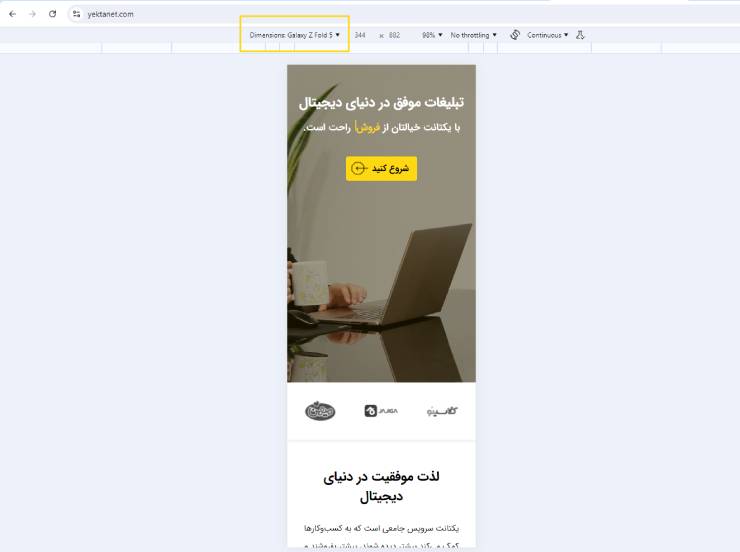This screenshot has height=552, width=740.
Task: Click the browser back arrow
Action: pos(13,14)
